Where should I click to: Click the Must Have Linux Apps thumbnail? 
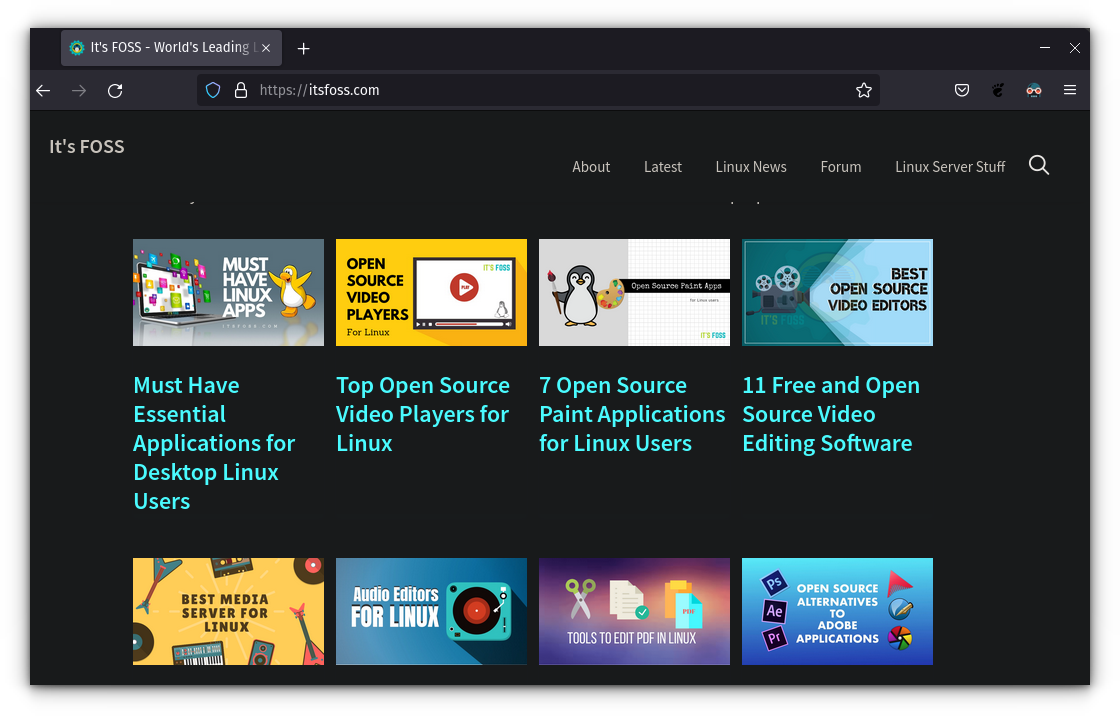pyautogui.click(x=229, y=293)
